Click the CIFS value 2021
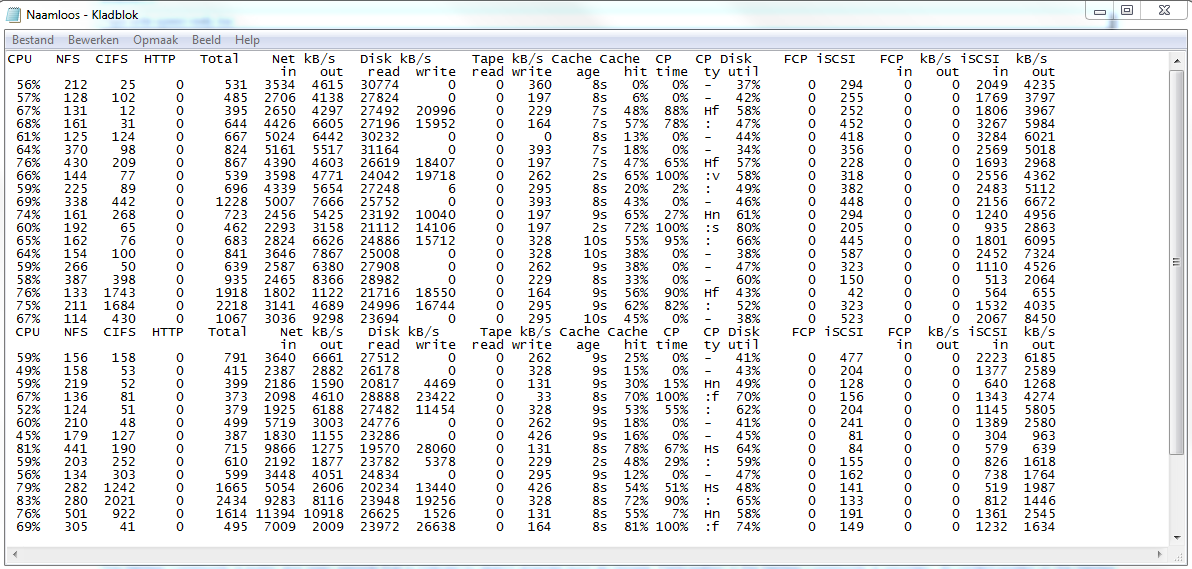Image resolution: width=1192 pixels, height=569 pixels. [x=120, y=502]
